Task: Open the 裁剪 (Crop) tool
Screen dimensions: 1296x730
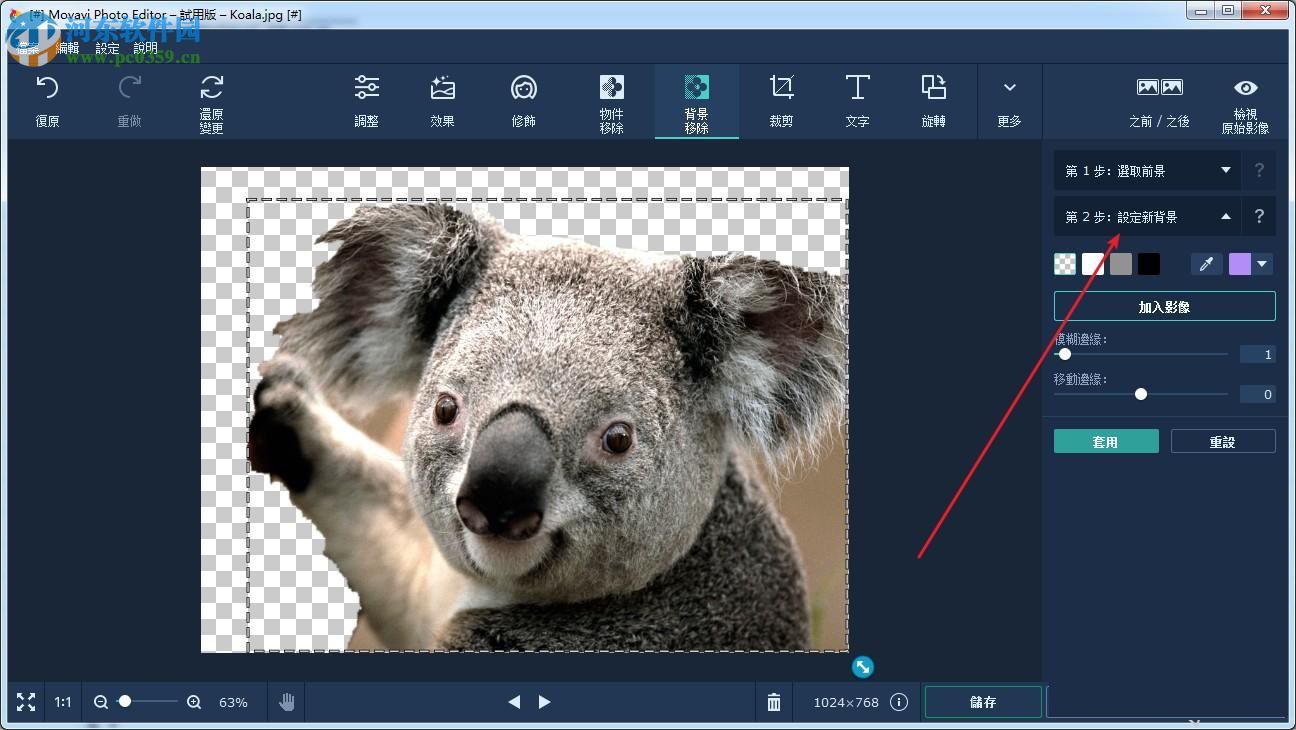Action: [781, 100]
